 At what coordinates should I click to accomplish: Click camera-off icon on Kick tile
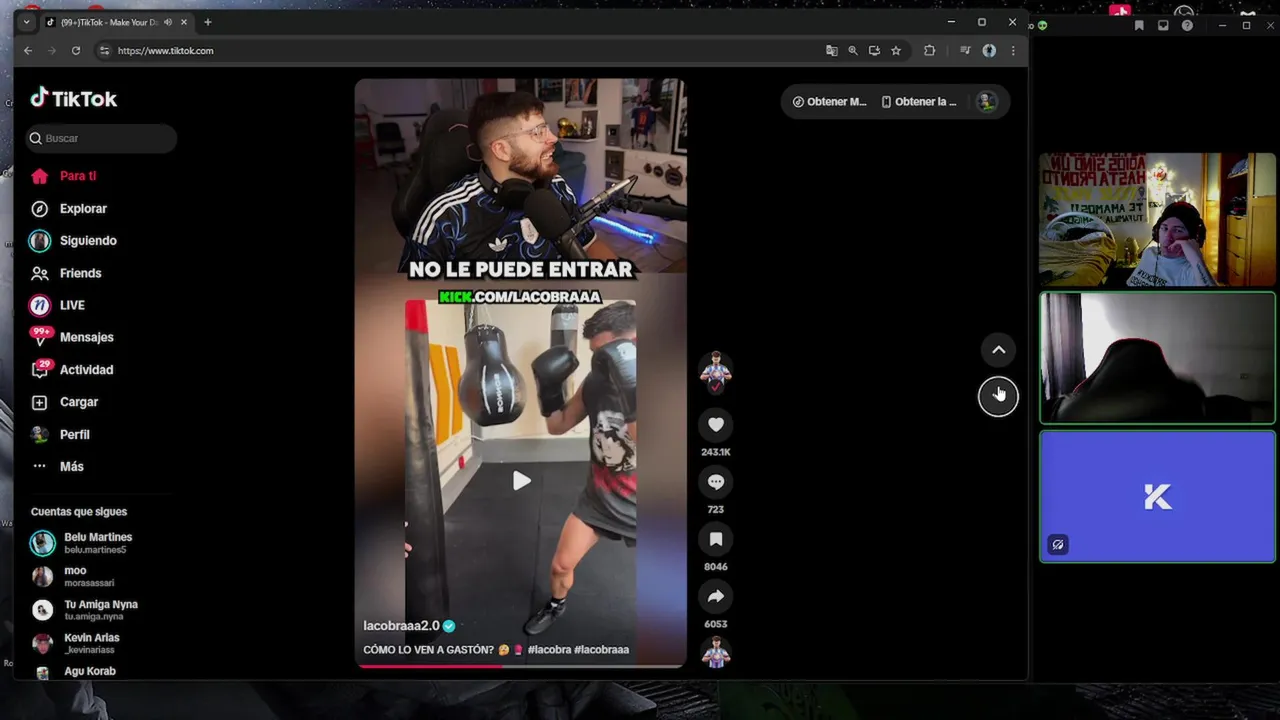1058,545
